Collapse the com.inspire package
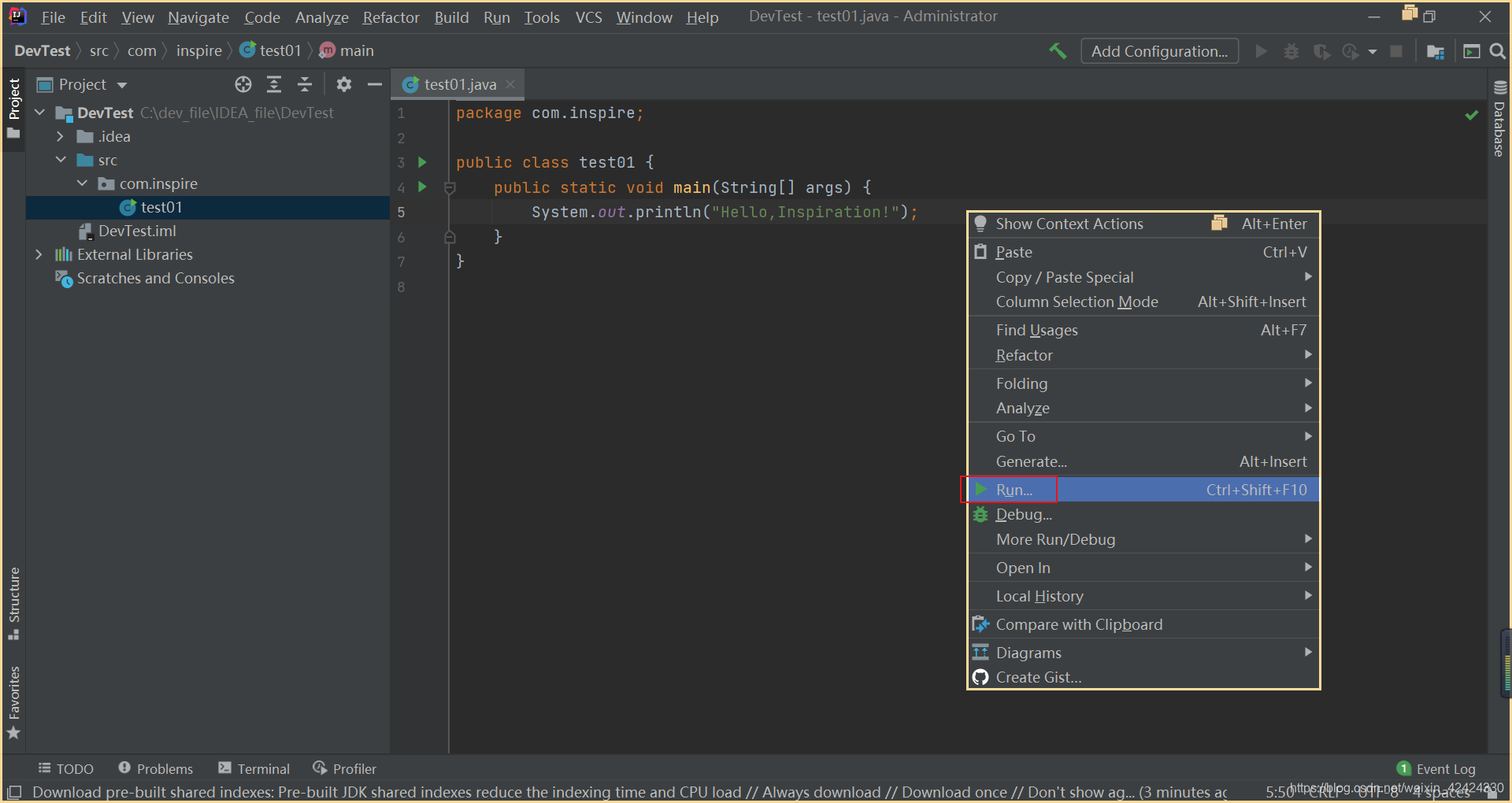Image resolution: width=1512 pixels, height=803 pixels. click(x=82, y=183)
